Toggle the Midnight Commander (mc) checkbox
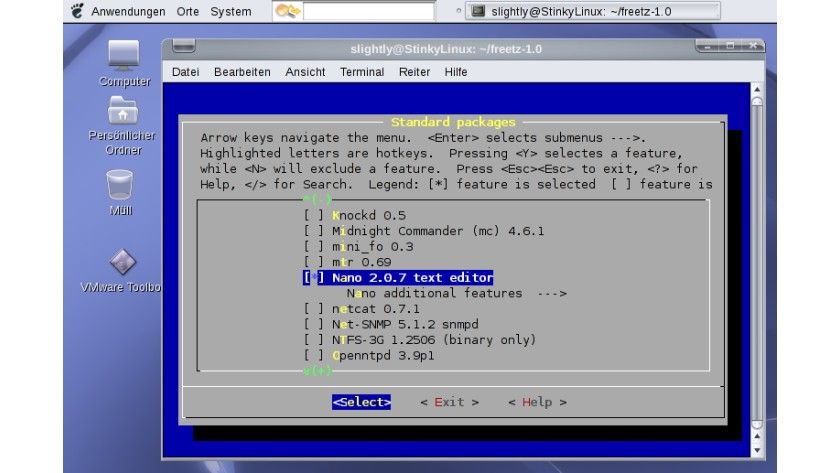Image resolution: width=840 pixels, height=473 pixels. 314,231
